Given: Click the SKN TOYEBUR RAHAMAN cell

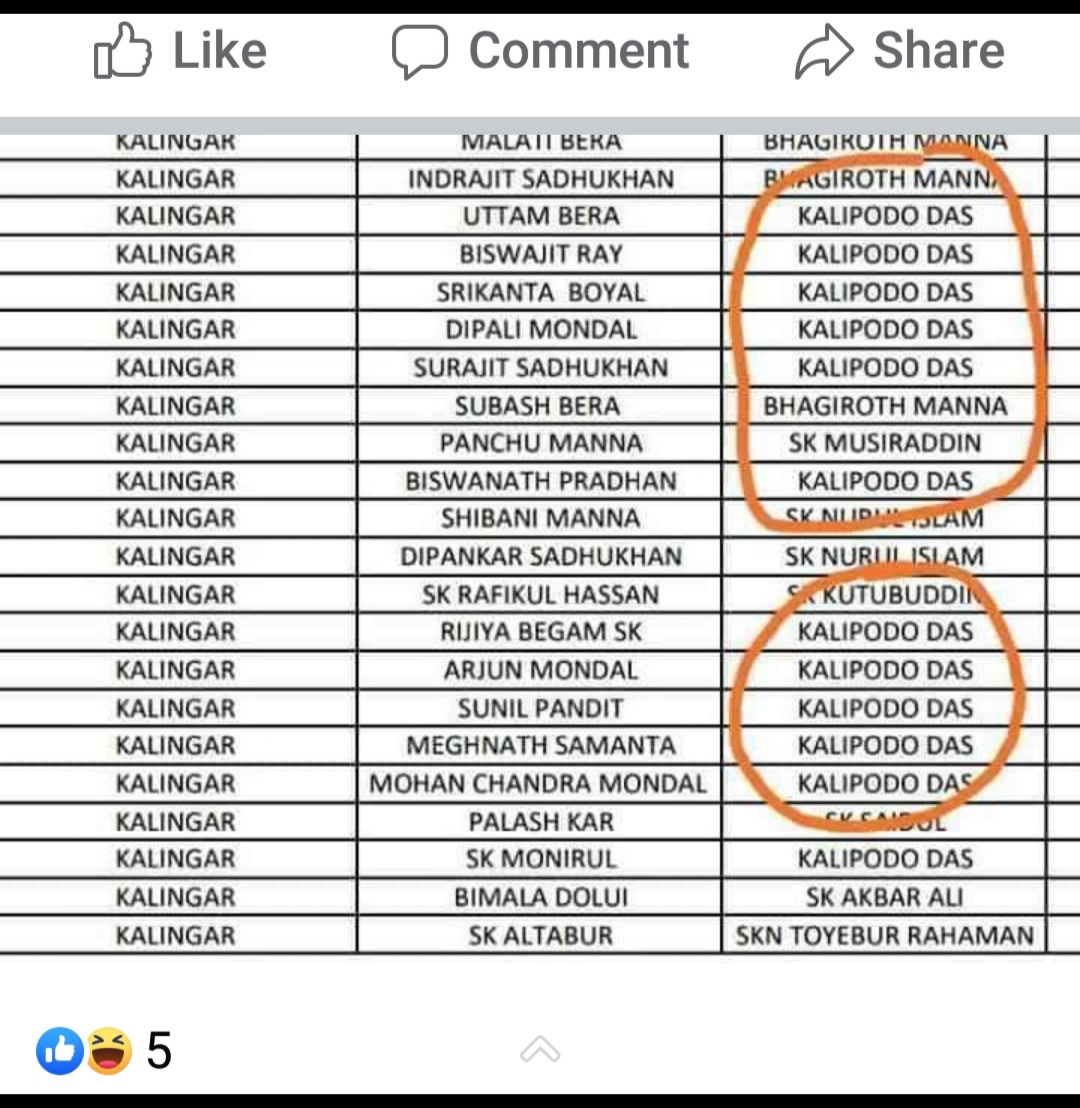Looking at the screenshot, I should tap(885, 935).
